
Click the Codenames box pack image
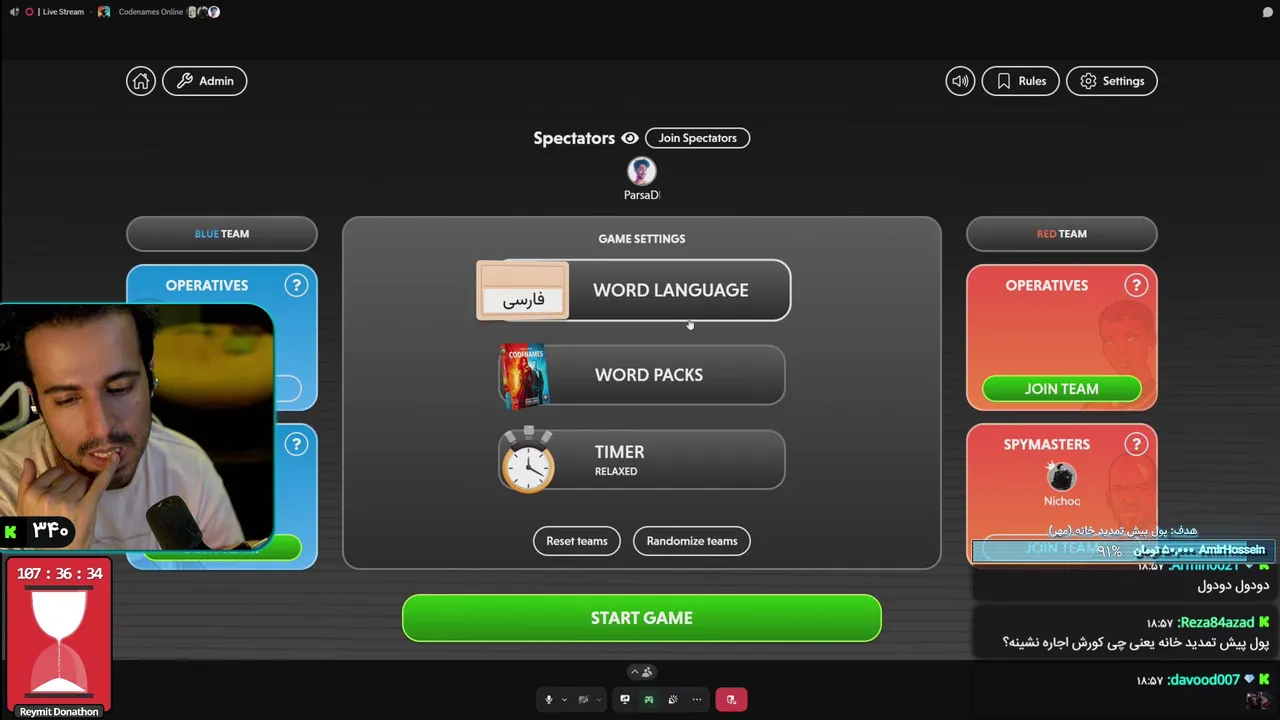(x=524, y=377)
